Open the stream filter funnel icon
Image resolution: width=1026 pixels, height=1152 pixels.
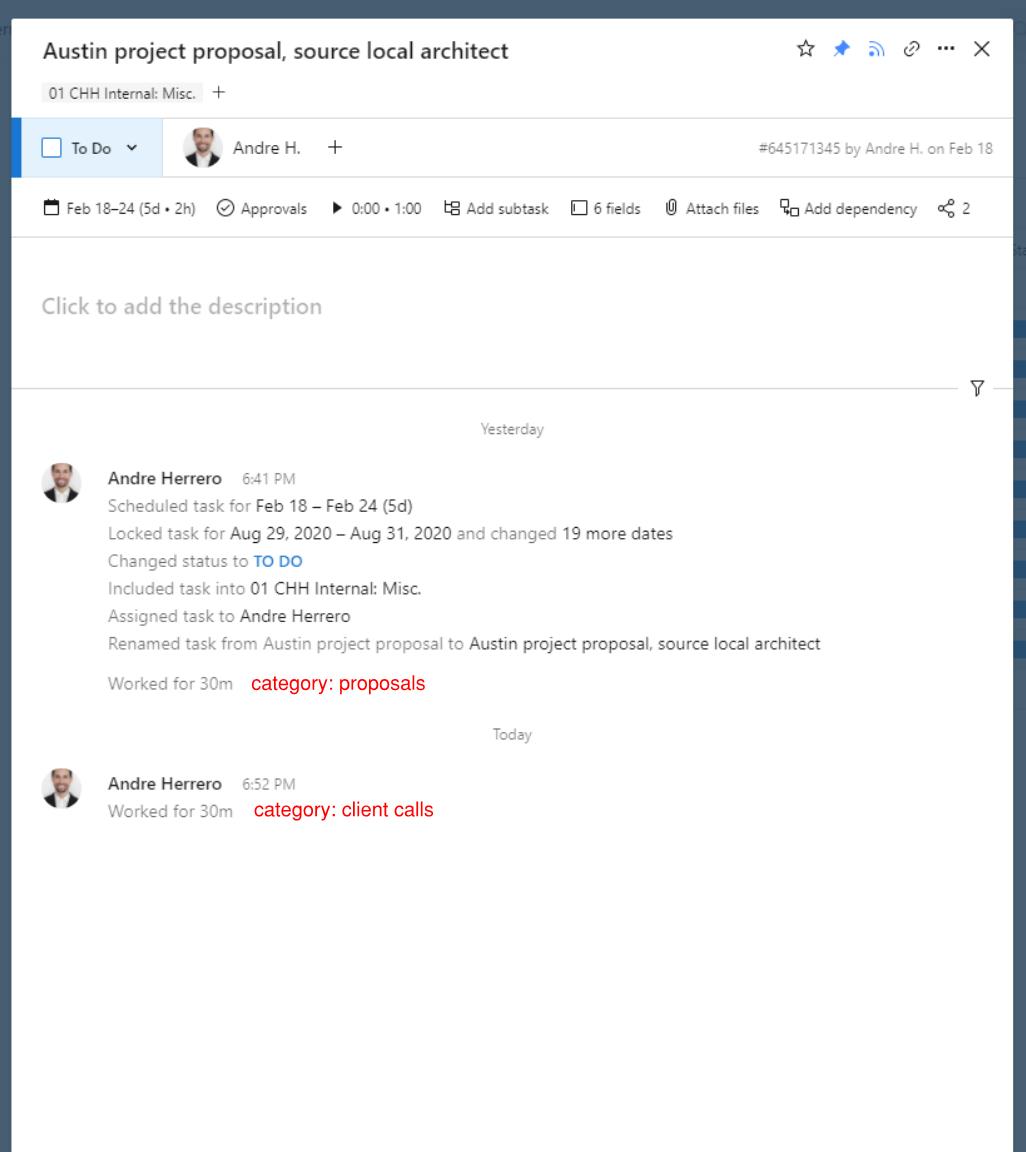point(977,388)
